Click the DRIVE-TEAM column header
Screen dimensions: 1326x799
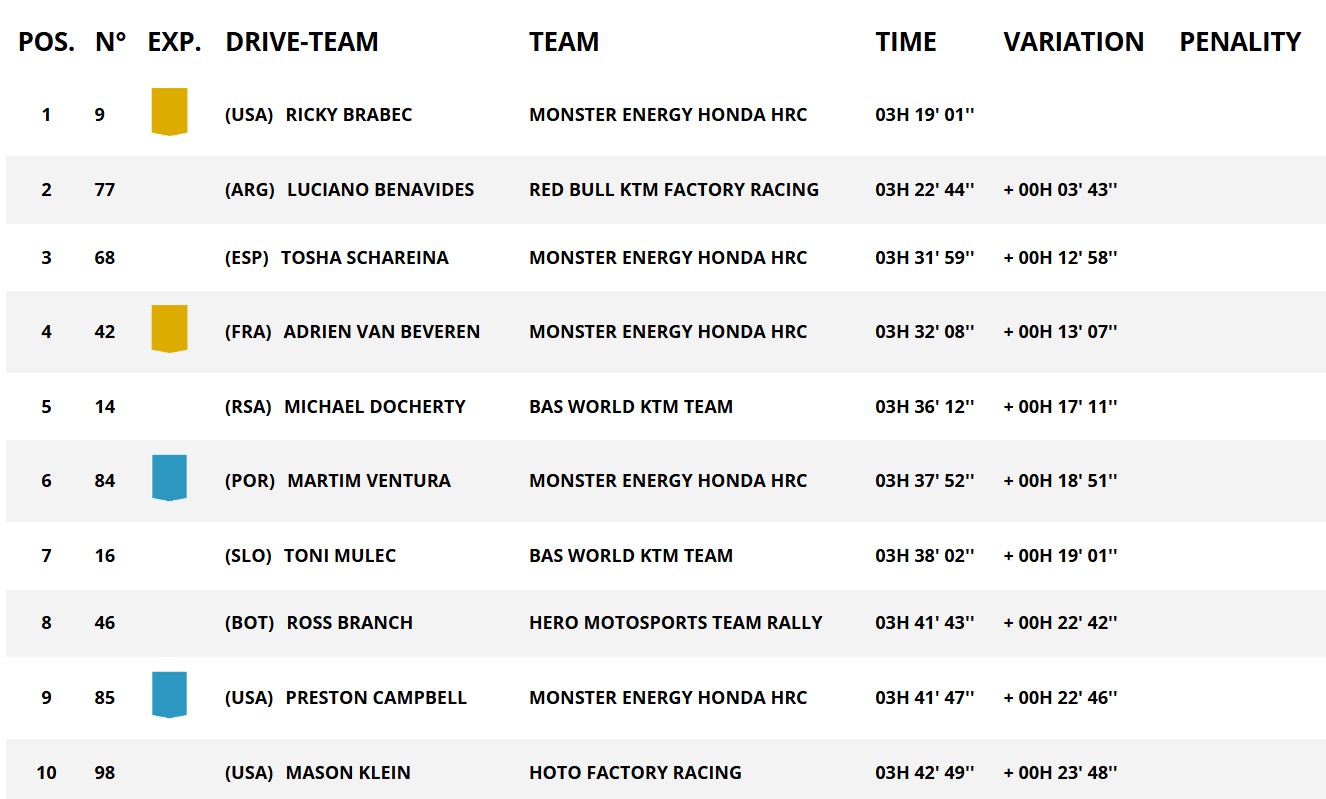302,42
